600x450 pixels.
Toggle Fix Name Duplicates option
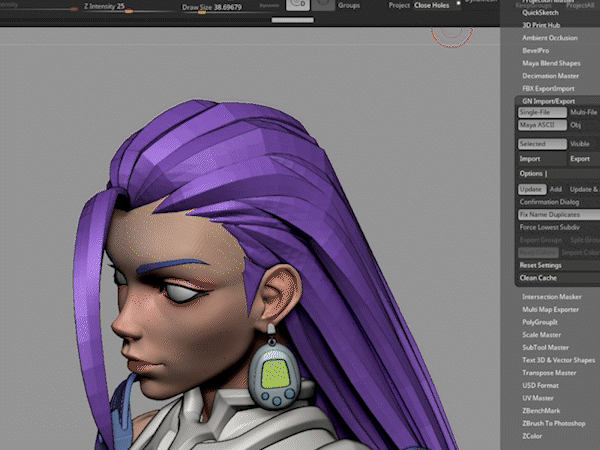tap(559, 215)
